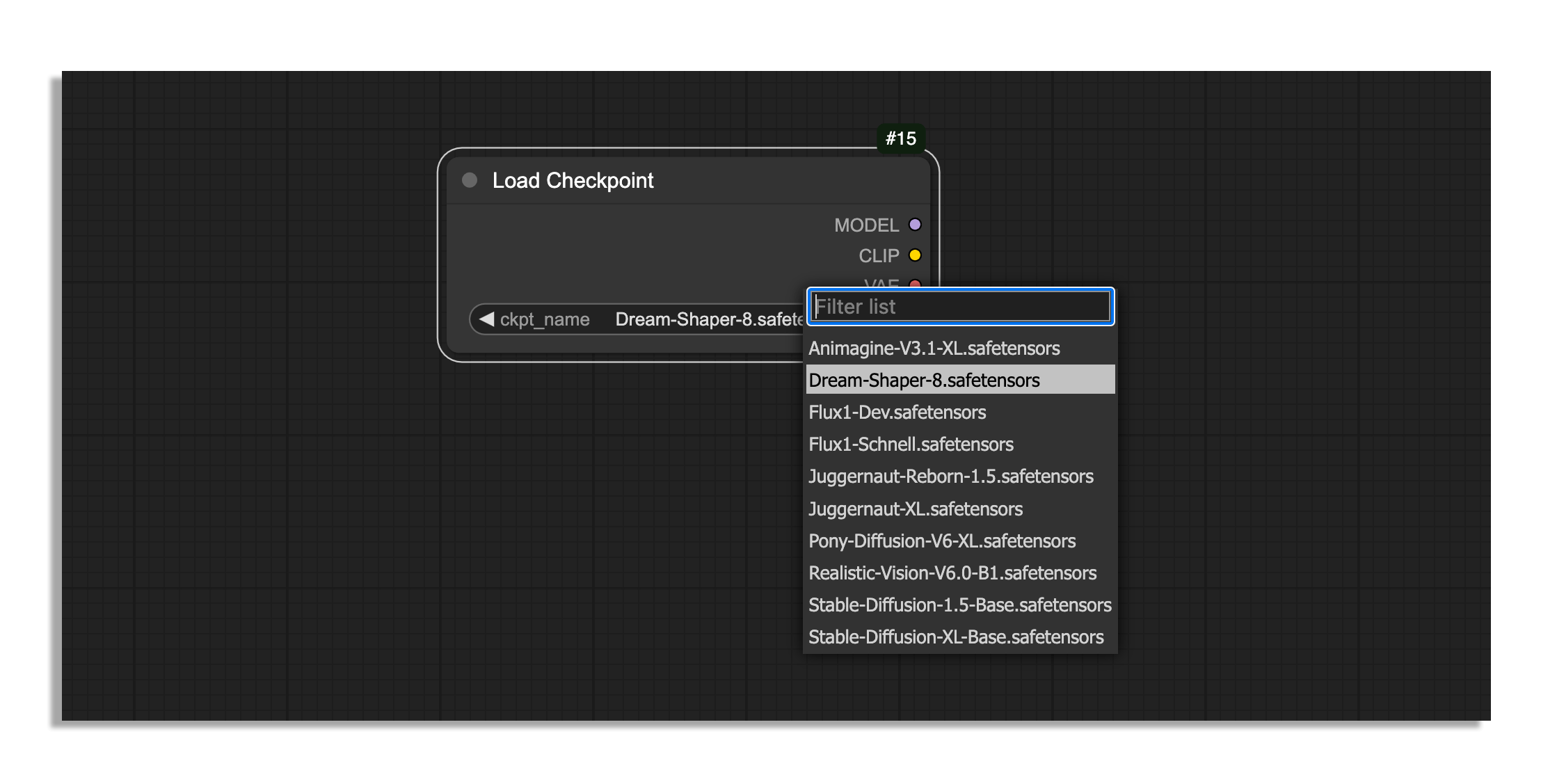Screen dimensions: 1557x784
Task: Choose Juggernaut-XL.safetensors from the dropdown
Action: (915, 509)
